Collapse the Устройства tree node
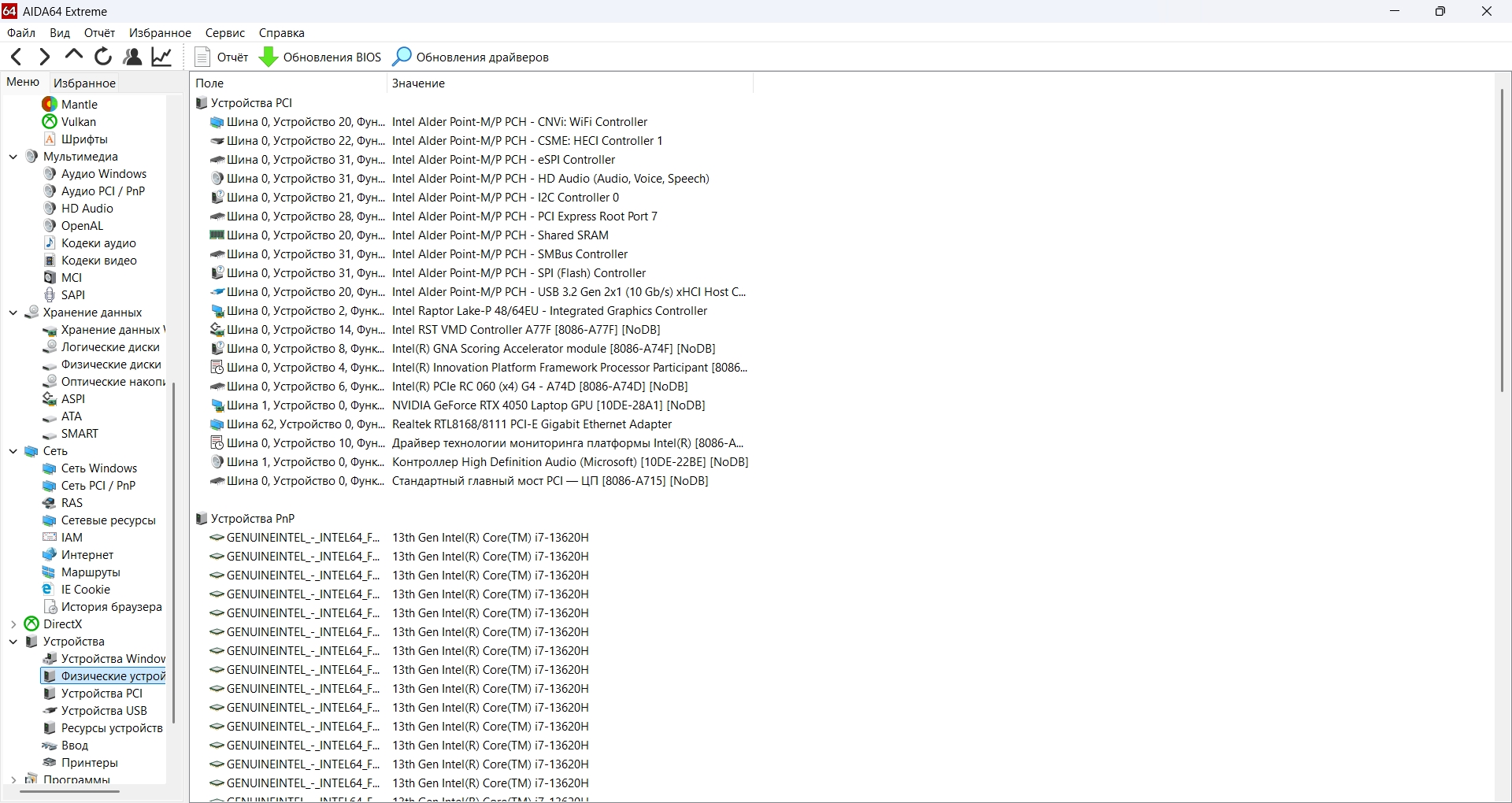1512x803 pixels. coord(13,642)
